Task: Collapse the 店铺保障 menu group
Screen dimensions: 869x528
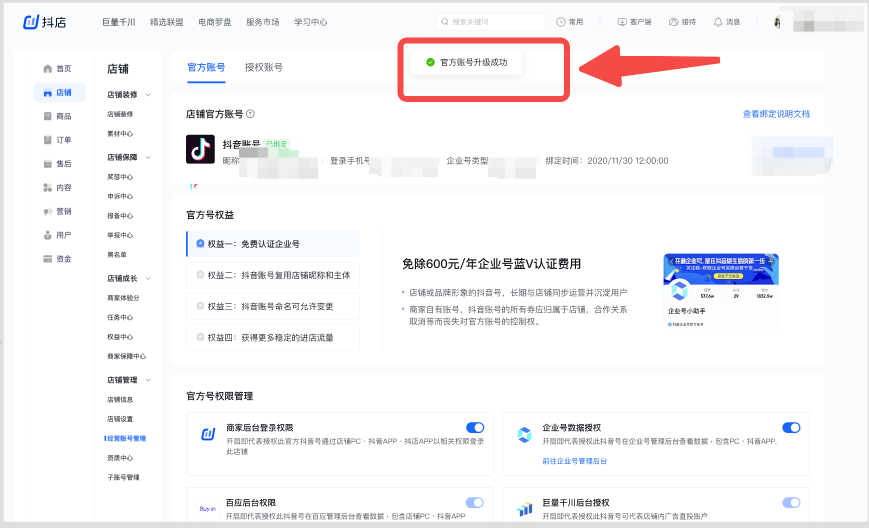Action: coord(149,157)
